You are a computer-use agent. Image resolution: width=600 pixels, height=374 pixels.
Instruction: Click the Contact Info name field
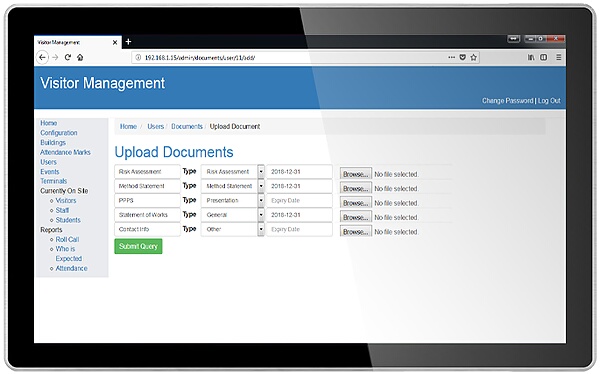pos(147,229)
